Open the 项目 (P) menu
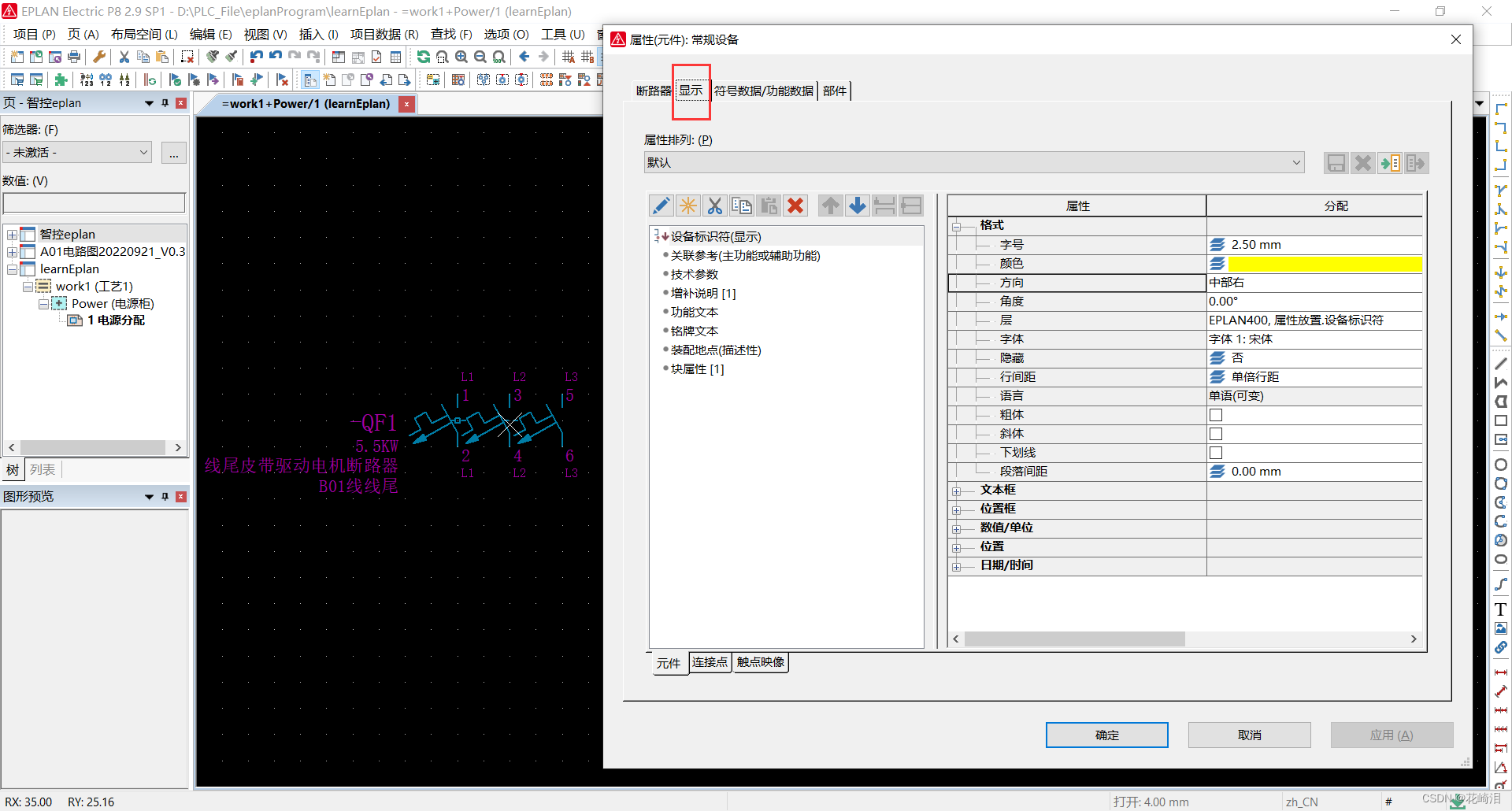 [35, 35]
